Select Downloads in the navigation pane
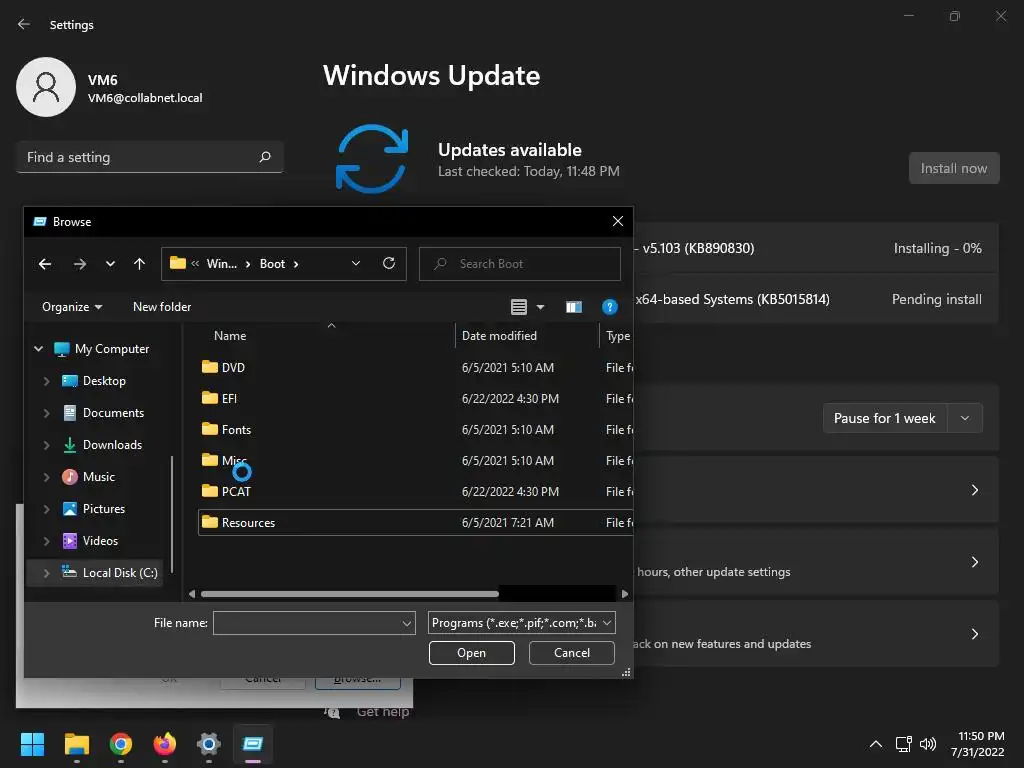The height and width of the screenshot is (768, 1024). tap(112, 445)
